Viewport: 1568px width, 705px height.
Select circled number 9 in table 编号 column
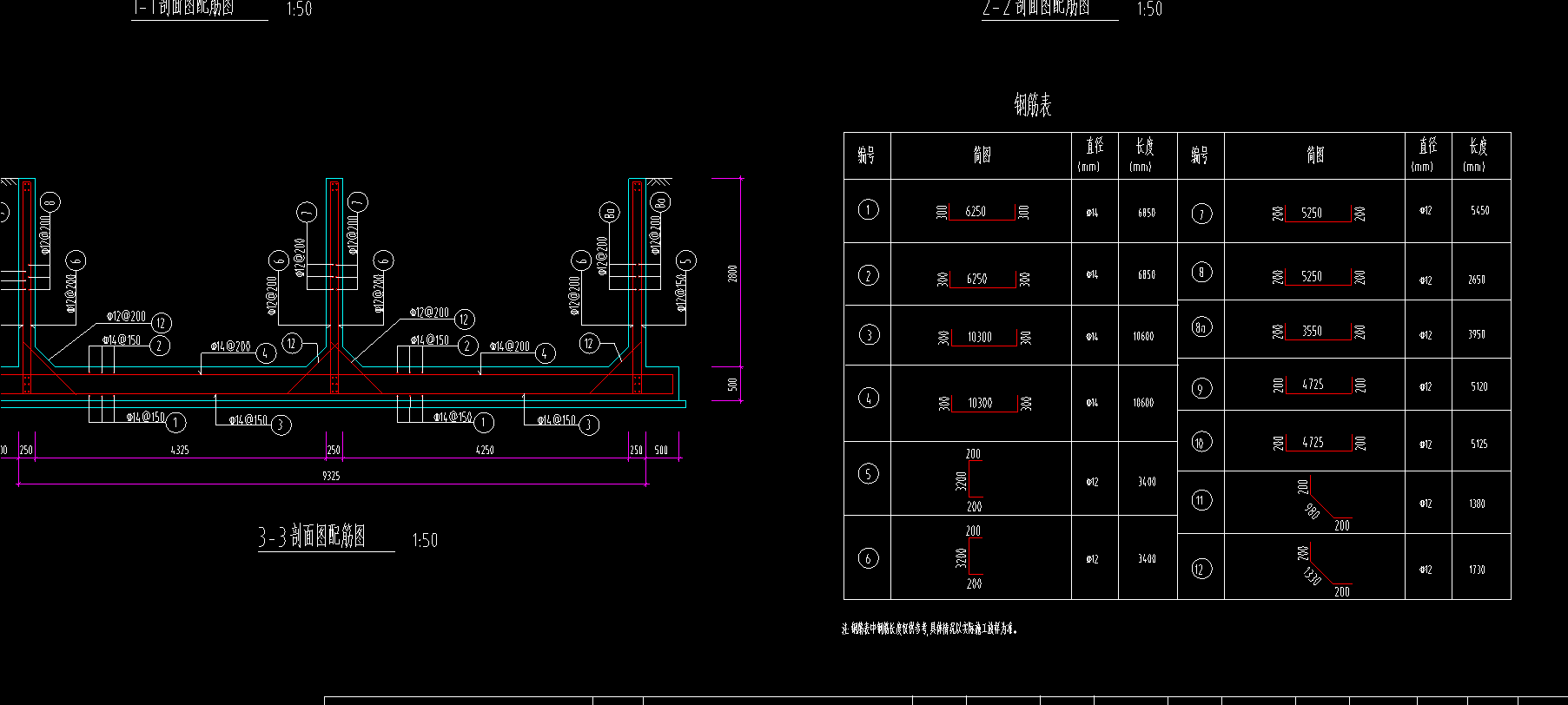point(1201,388)
